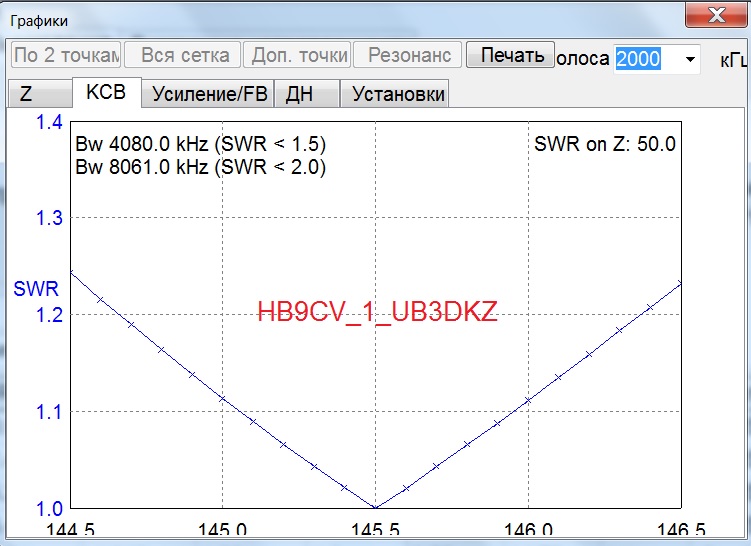Close the Графики window

(717, 14)
